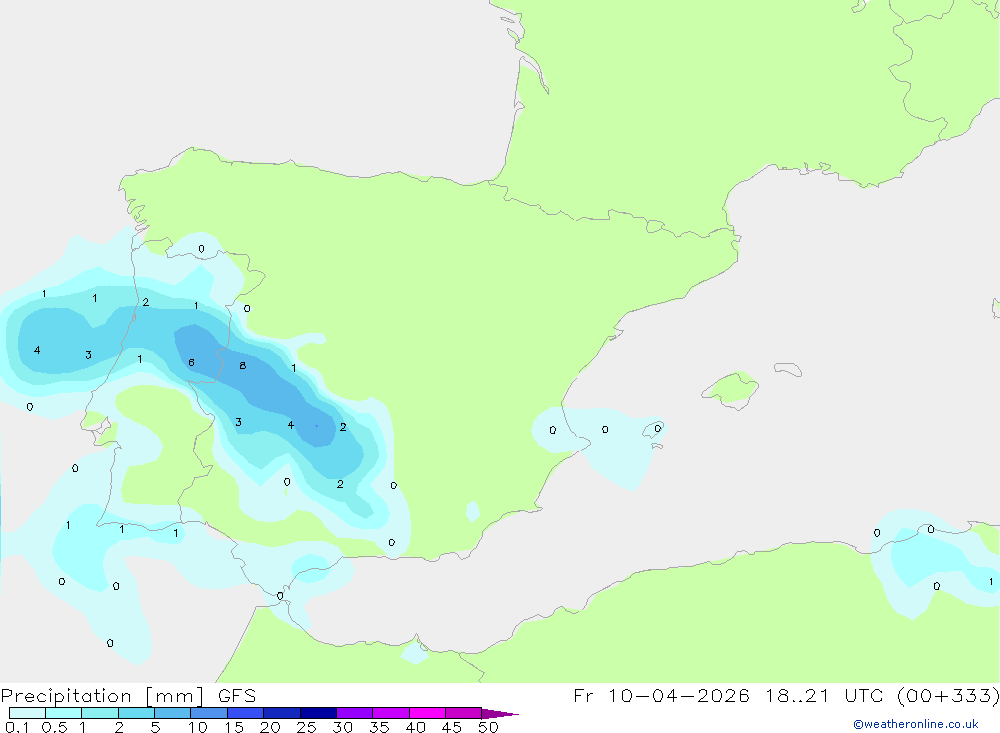This screenshot has height=733, width=1000.
Task: Select the 10–15 mm legend color box
Action: (209, 713)
